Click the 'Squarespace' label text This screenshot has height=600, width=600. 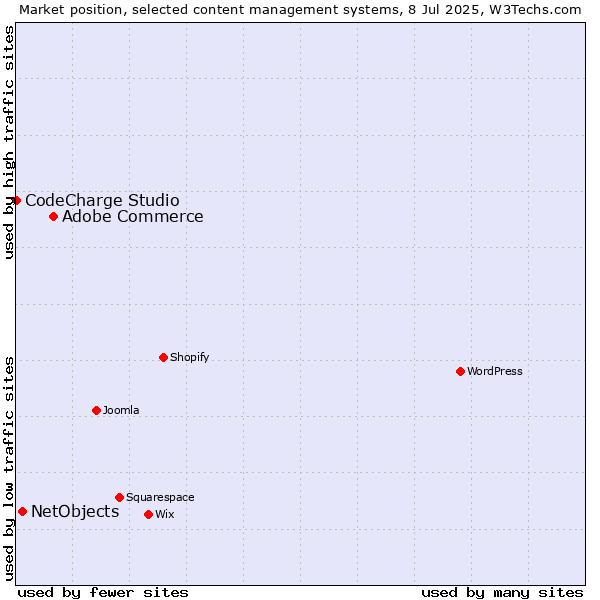160,497
